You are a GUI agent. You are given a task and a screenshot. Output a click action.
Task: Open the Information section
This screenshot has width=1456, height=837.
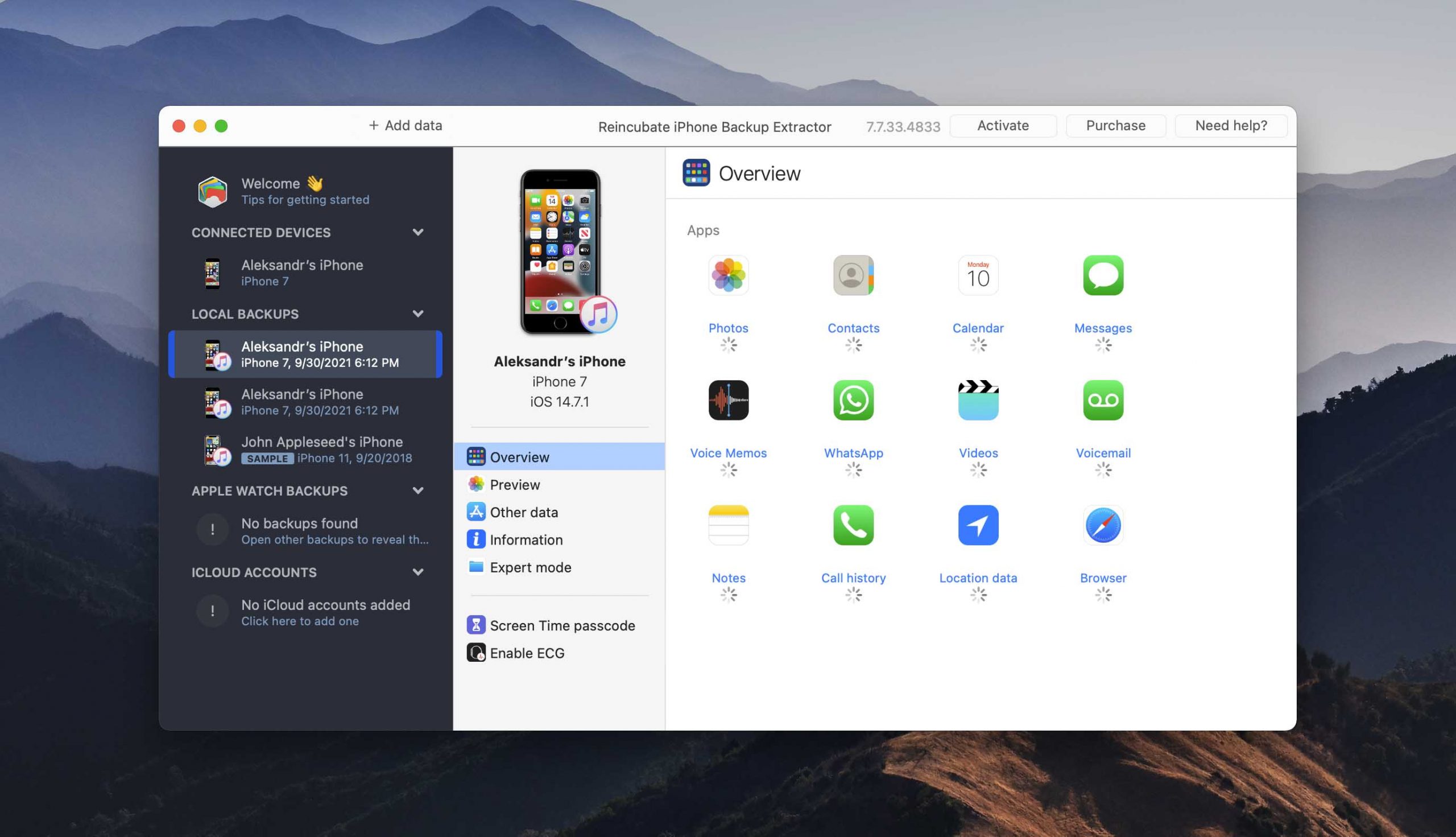click(x=559, y=539)
